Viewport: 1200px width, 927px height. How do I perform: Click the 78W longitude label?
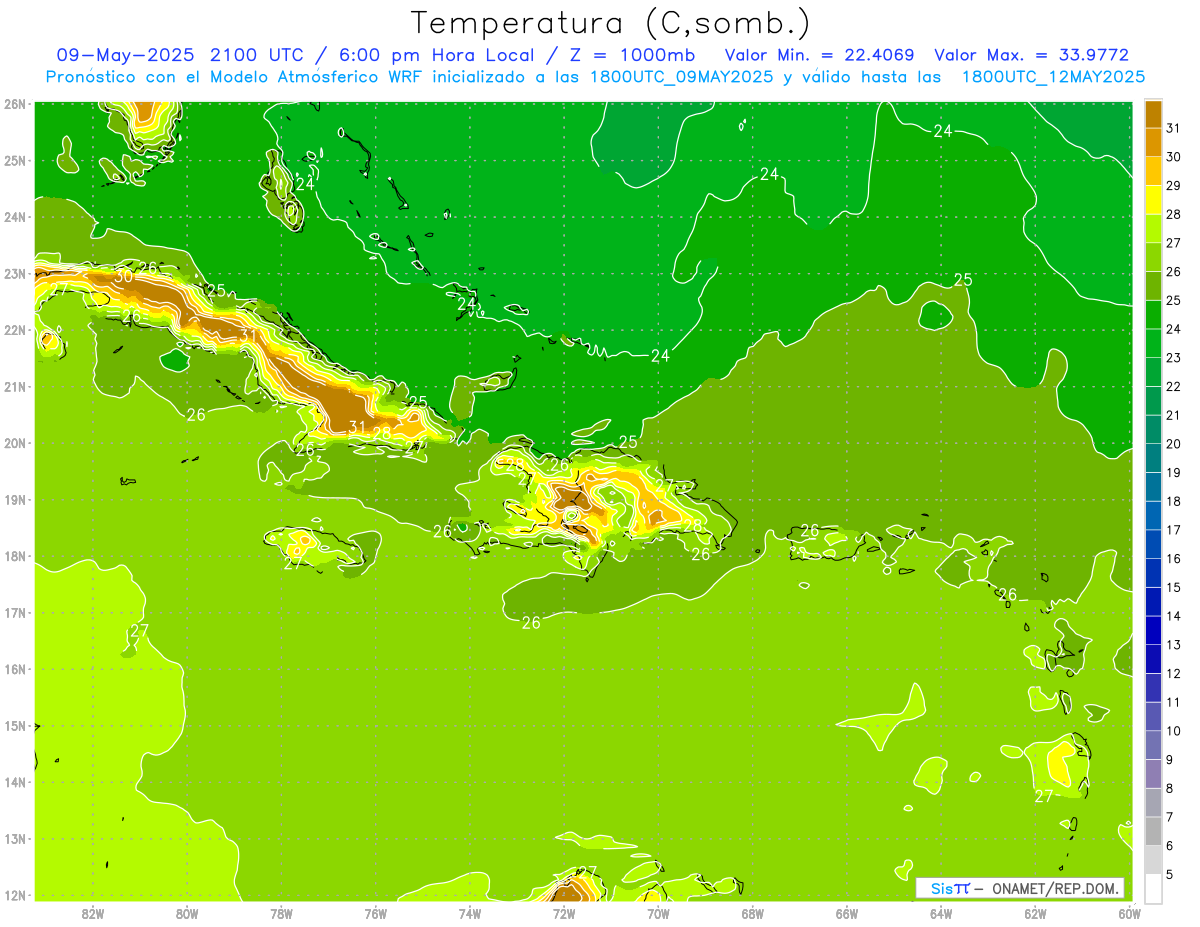[281, 913]
